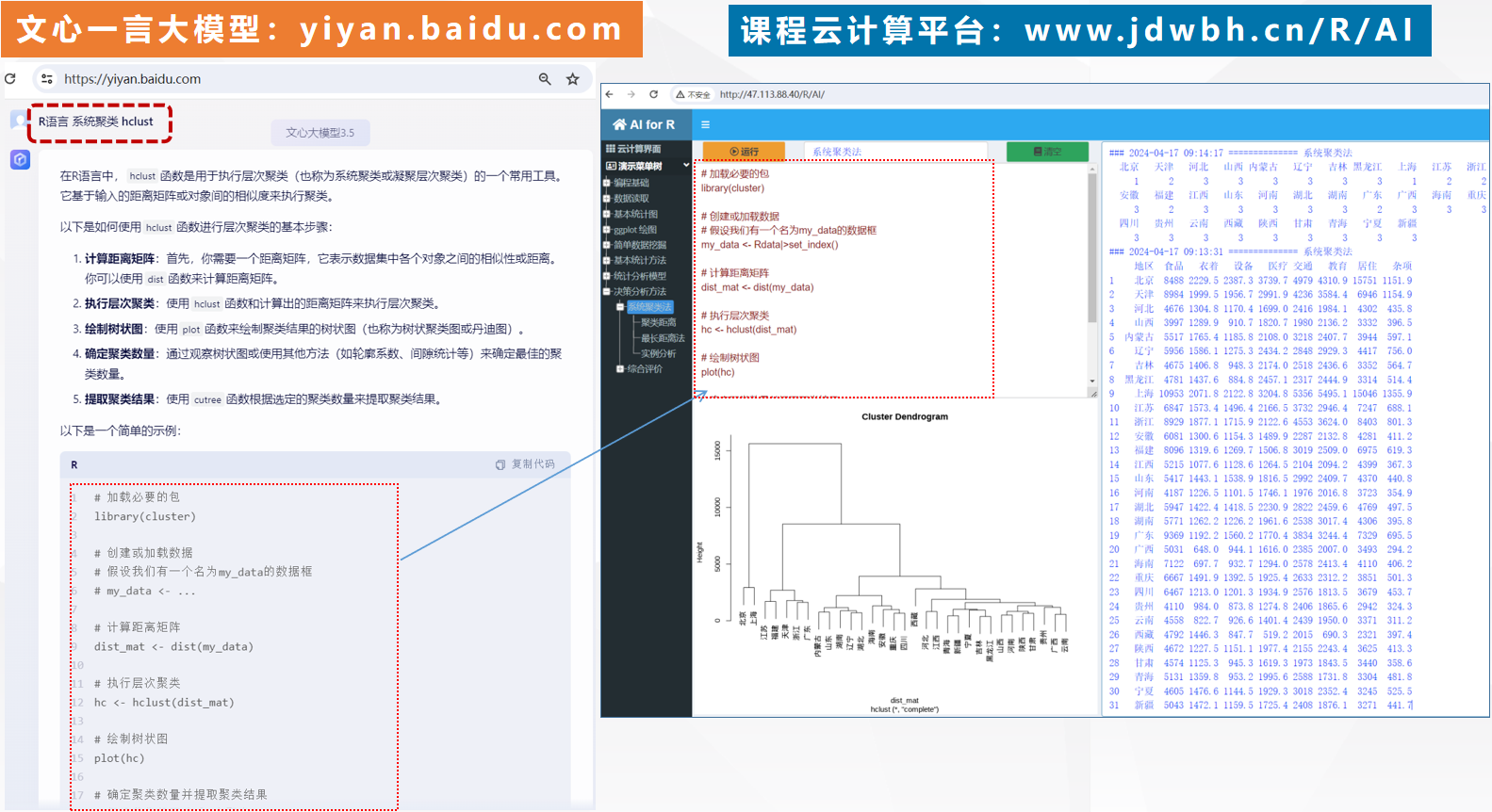Click the 文心大模型3.5 model badge

320,133
